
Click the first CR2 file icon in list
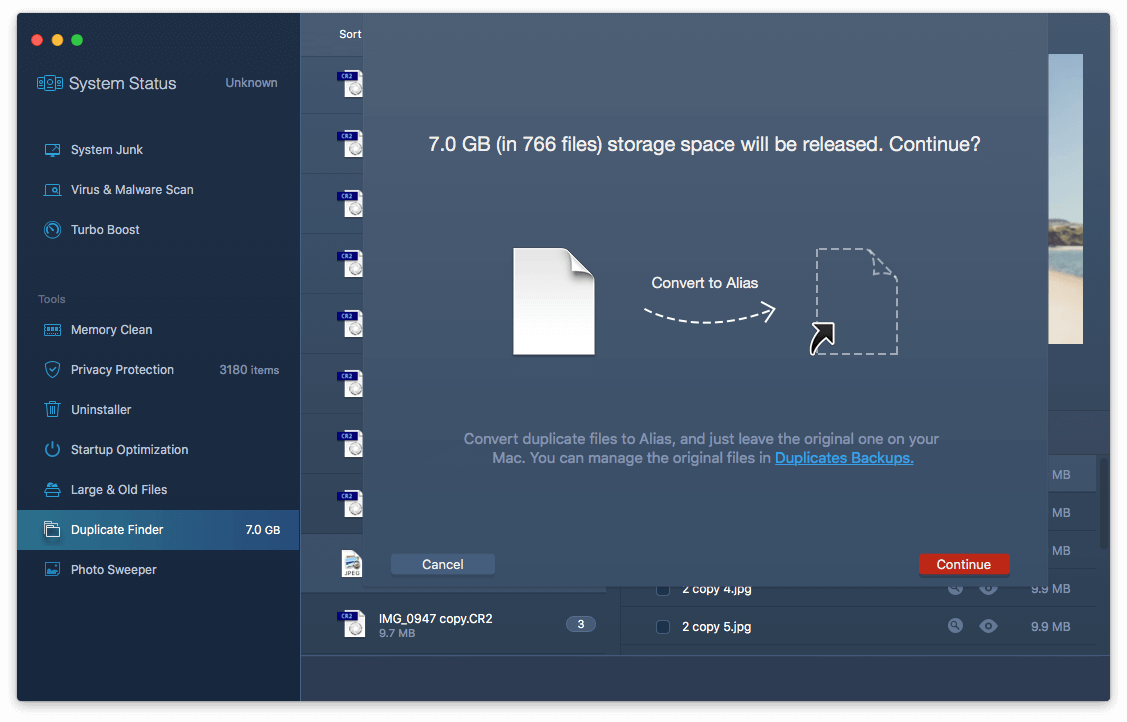(x=351, y=83)
